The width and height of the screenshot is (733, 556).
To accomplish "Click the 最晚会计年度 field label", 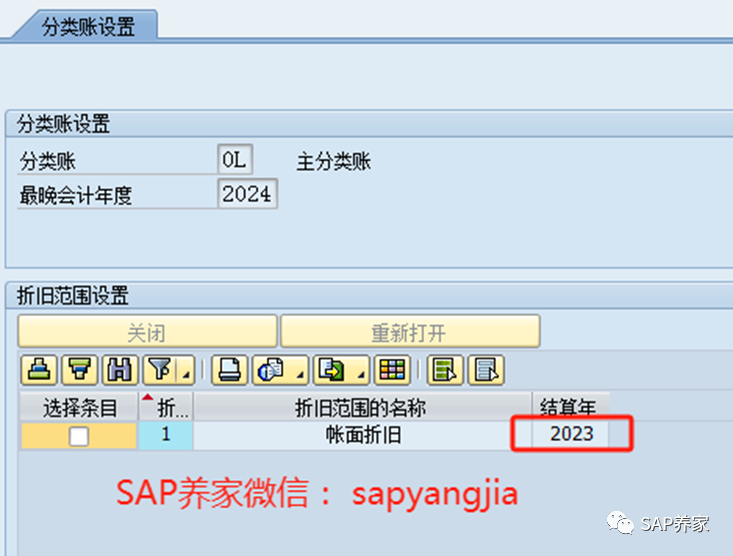I will [x=75, y=195].
